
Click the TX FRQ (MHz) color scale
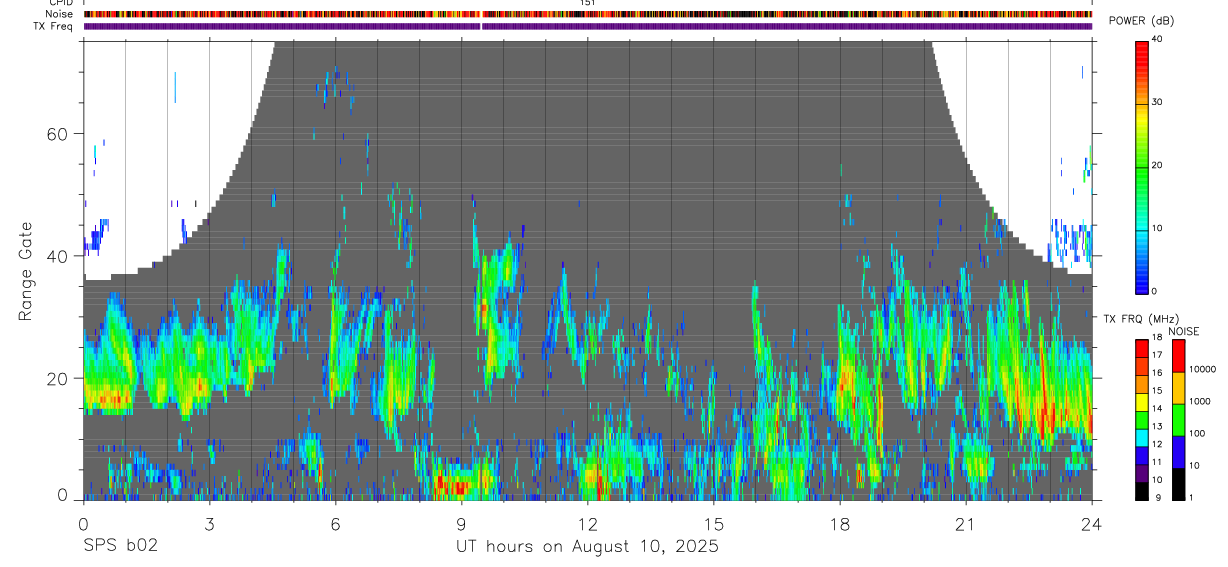1142,419
